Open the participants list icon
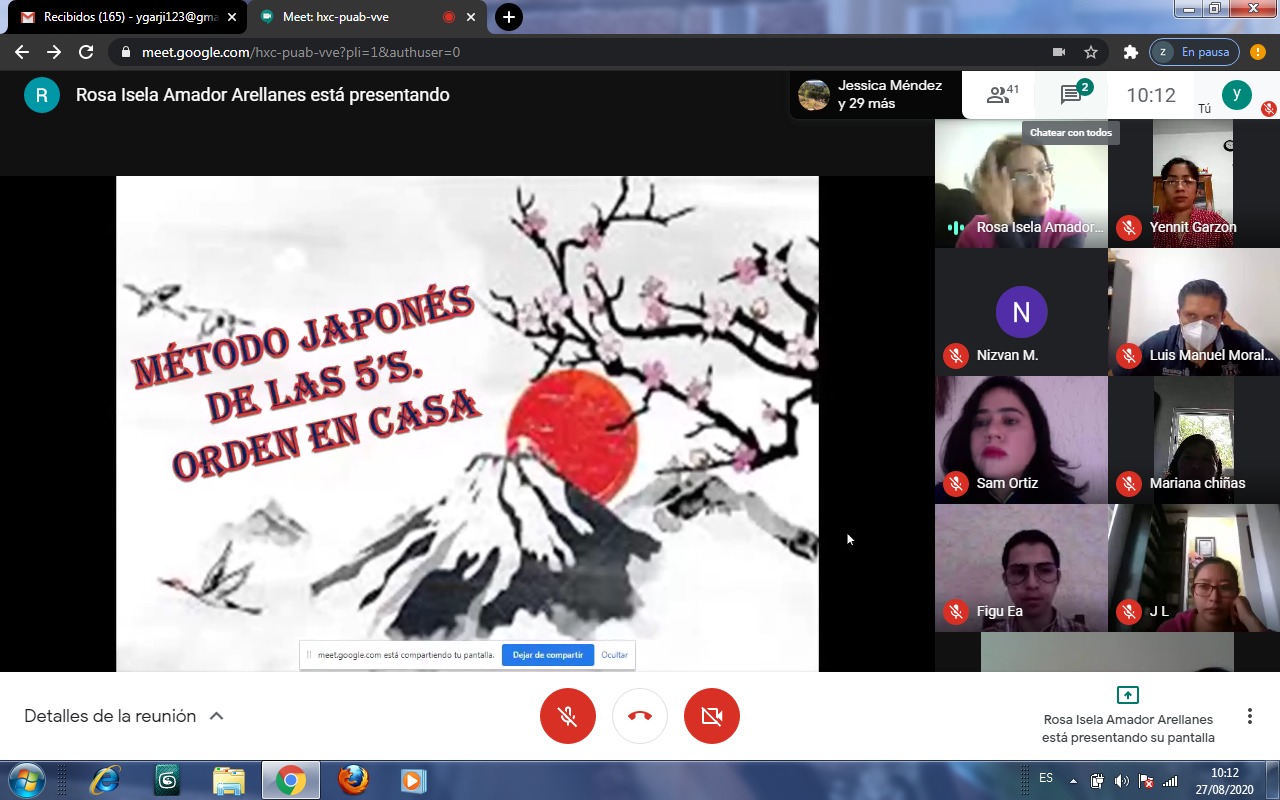 pyautogui.click(x=1000, y=95)
